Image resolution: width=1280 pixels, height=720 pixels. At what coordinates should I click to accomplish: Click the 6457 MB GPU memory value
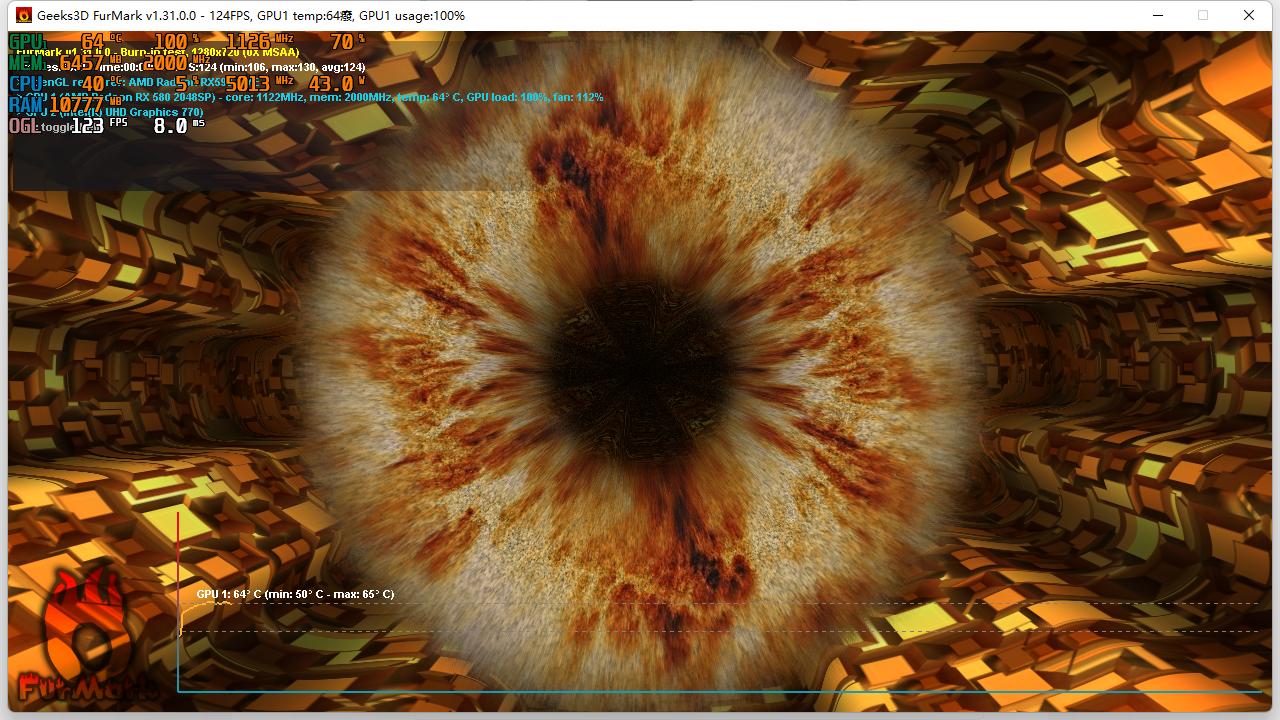coord(91,63)
